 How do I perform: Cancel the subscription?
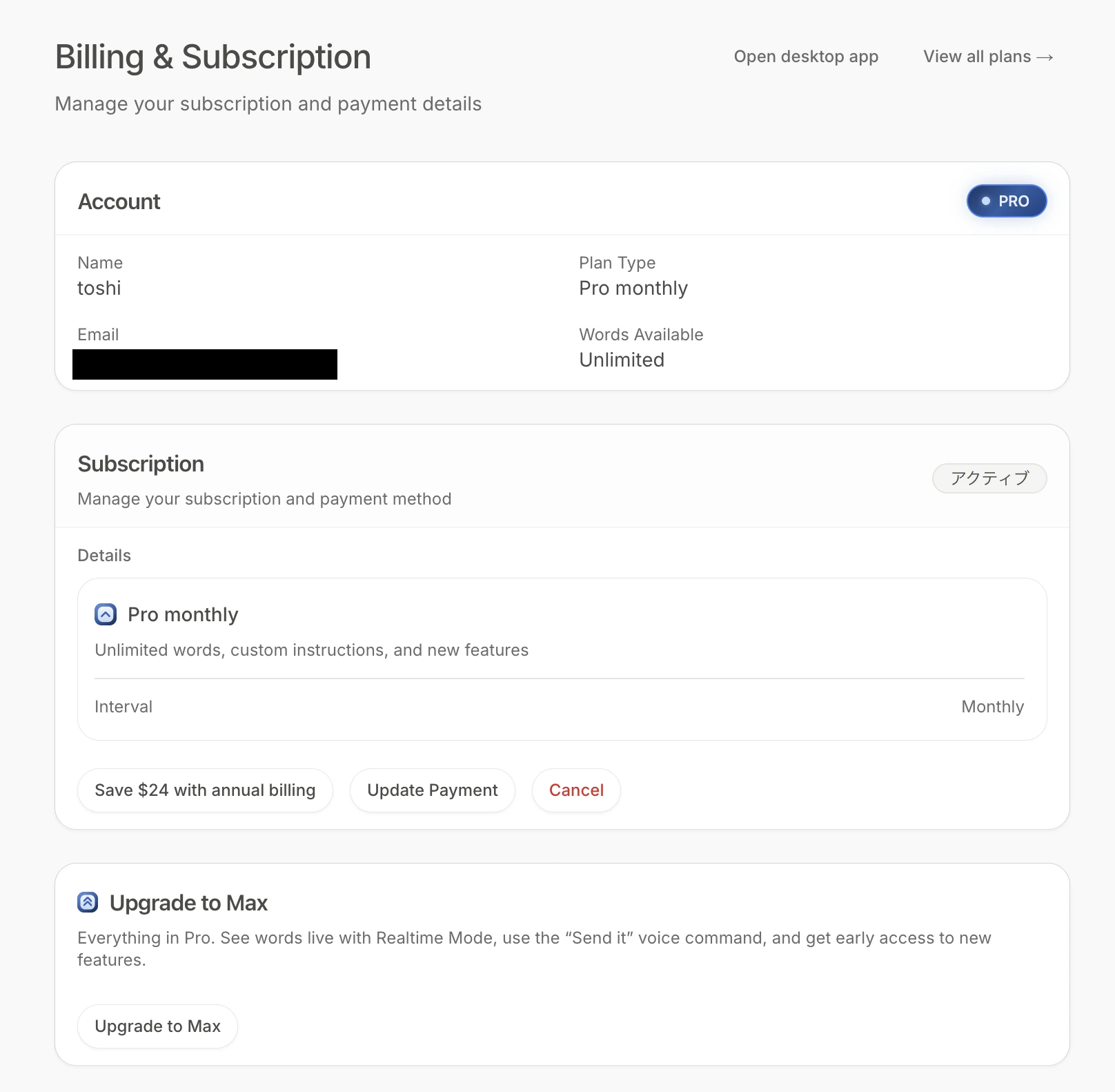click(x=576, y=790)
